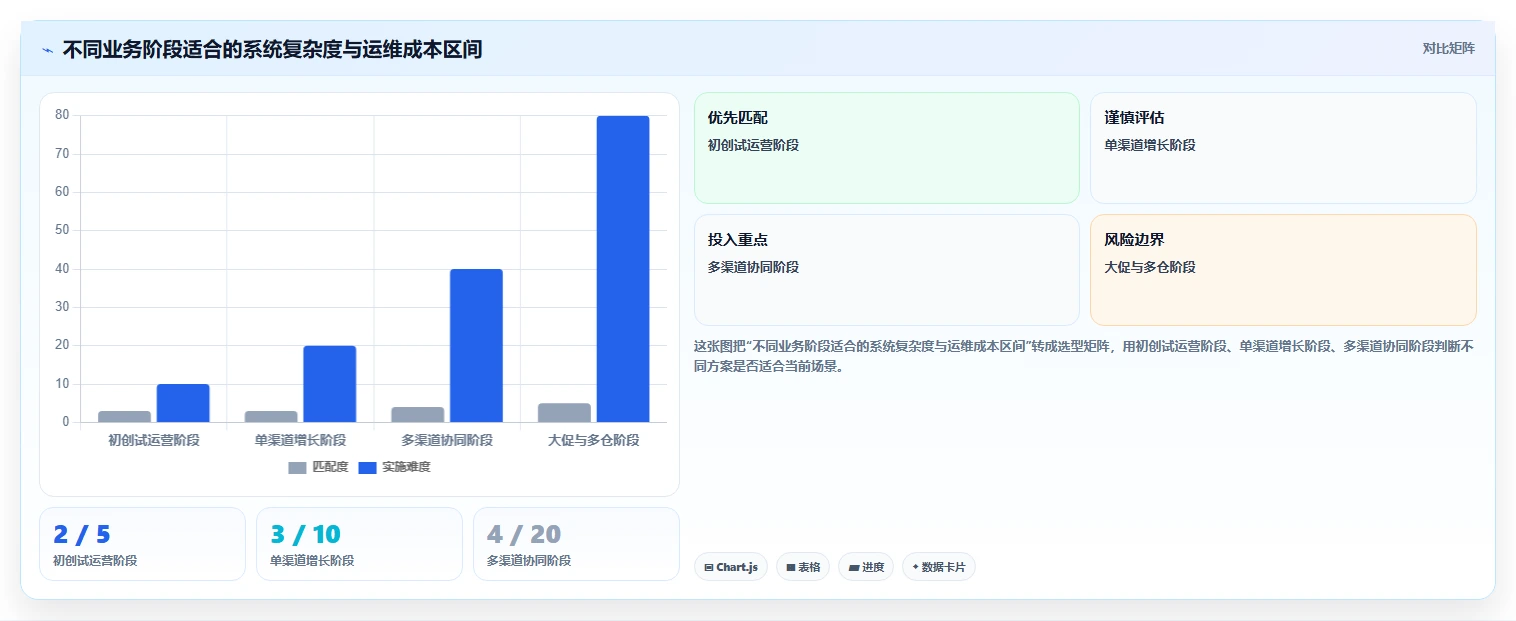Toggle the 实施难度 legend item
The width and height of the screenshot is (1516, 621).
pyautogui.click(x=394, y=467)
